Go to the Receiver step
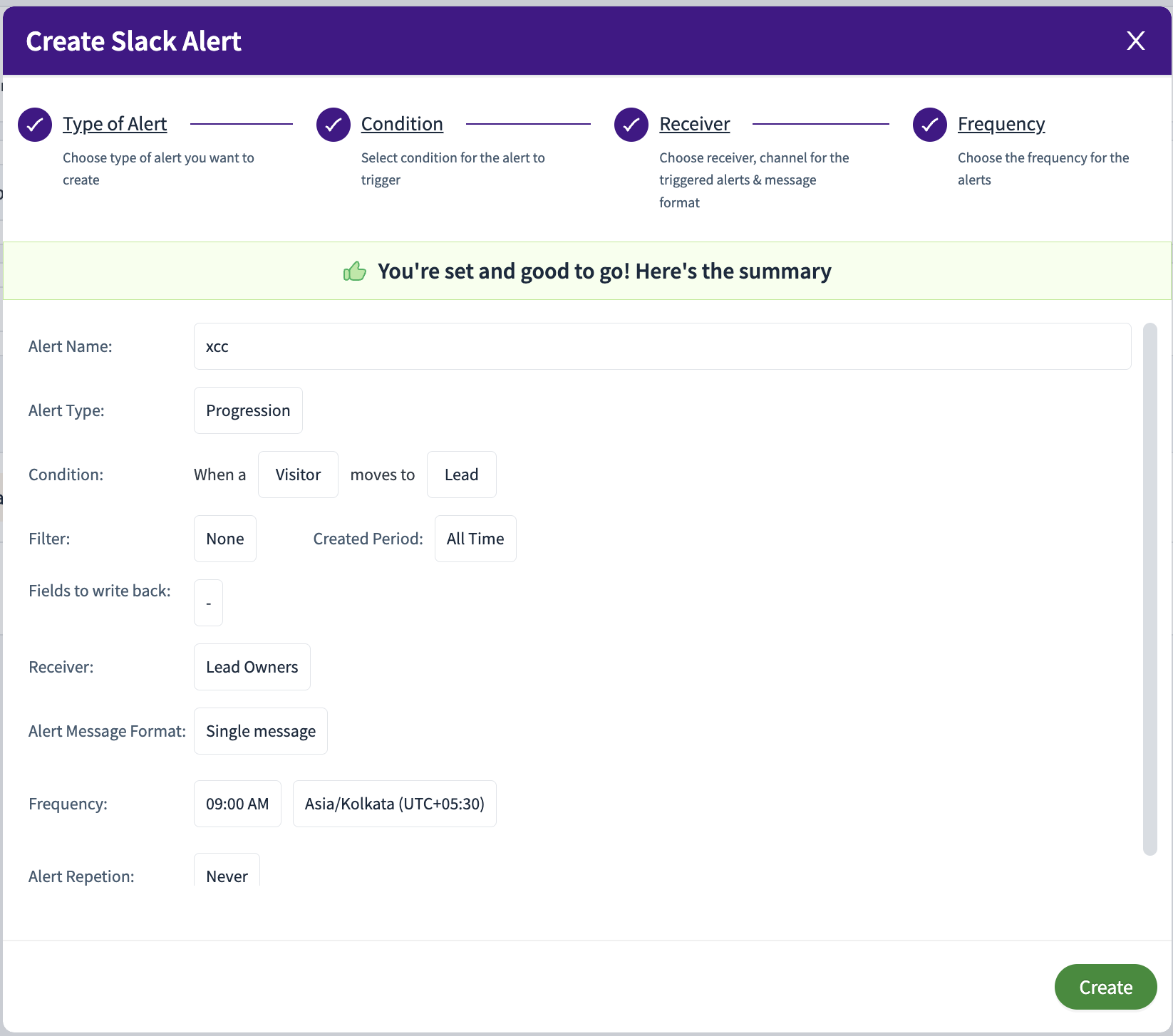Screen dimensions: 1173x1036 click(695, 124)
